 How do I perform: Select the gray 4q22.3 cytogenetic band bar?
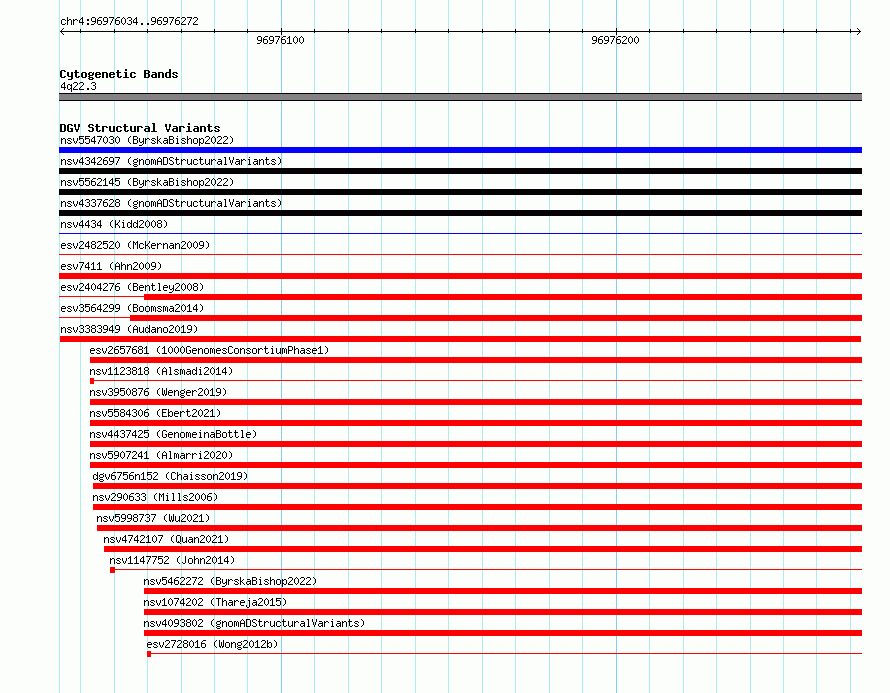[460, 97]
